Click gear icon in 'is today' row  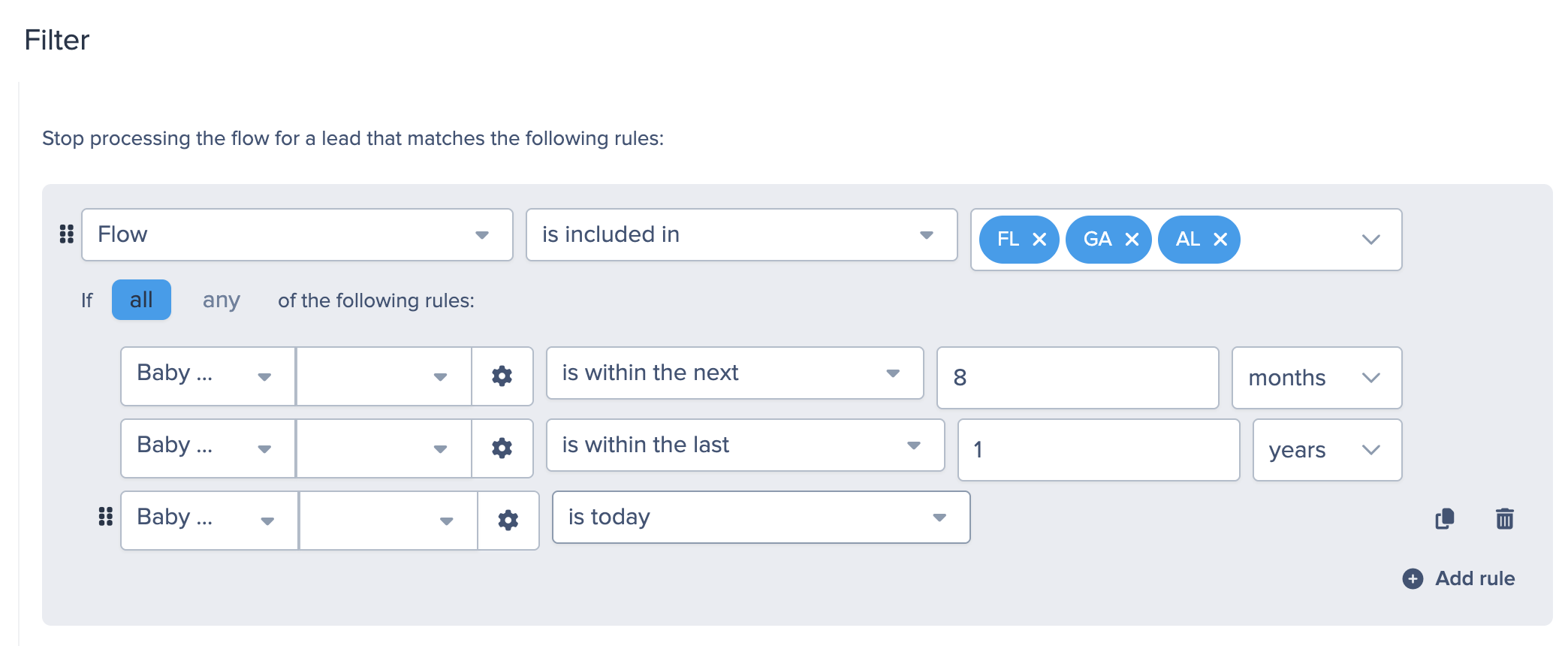508,520
